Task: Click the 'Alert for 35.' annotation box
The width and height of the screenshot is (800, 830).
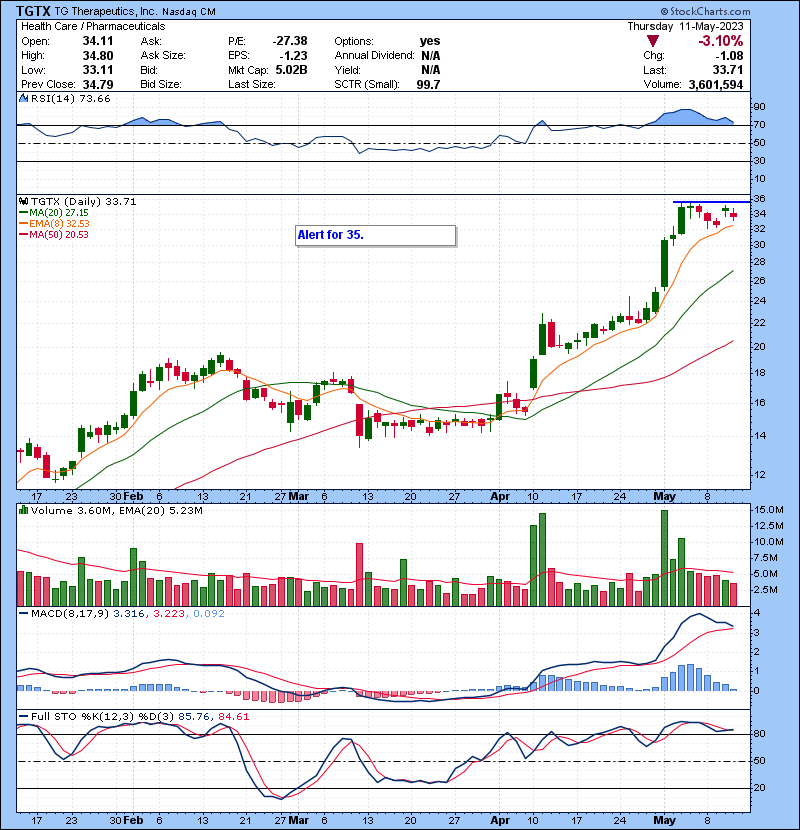Action: (375, 236)
